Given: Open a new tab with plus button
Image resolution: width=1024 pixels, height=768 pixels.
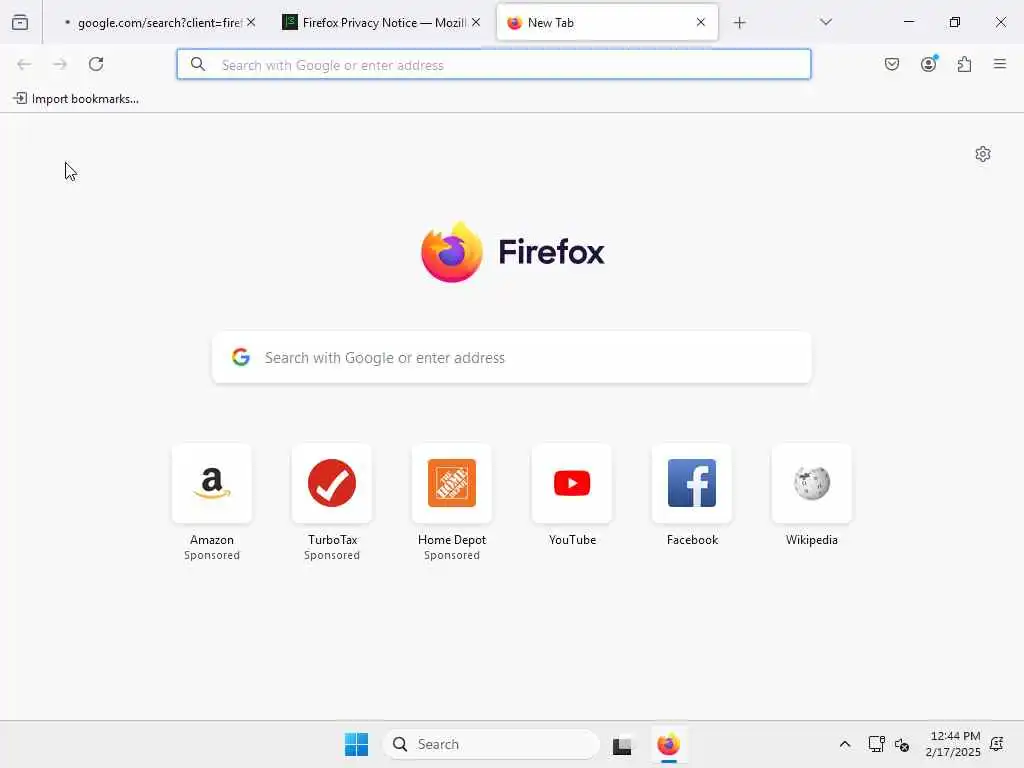Looking at the screenshot, I should pyautogui.click(x=739, y=23).
